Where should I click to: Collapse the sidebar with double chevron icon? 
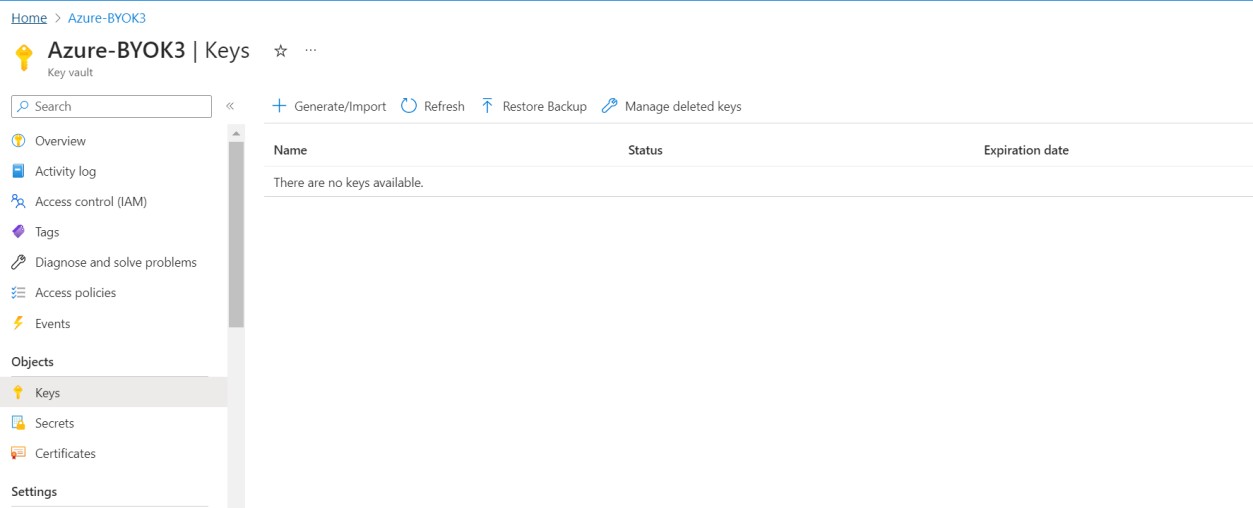[x=230, y=106]
